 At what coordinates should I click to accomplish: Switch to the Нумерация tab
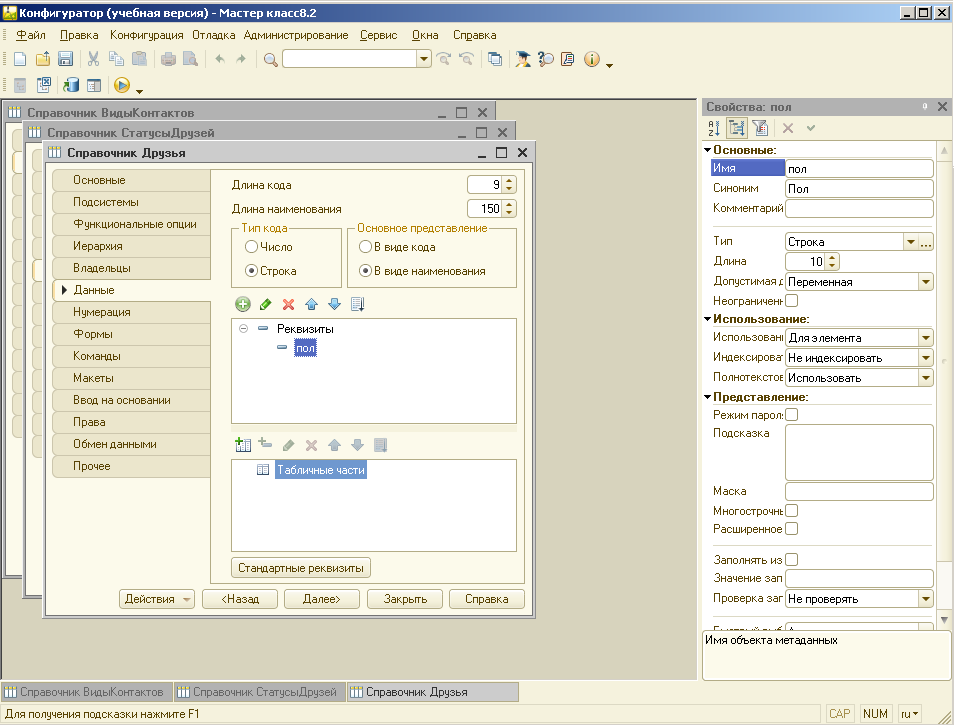click(102, 312)
